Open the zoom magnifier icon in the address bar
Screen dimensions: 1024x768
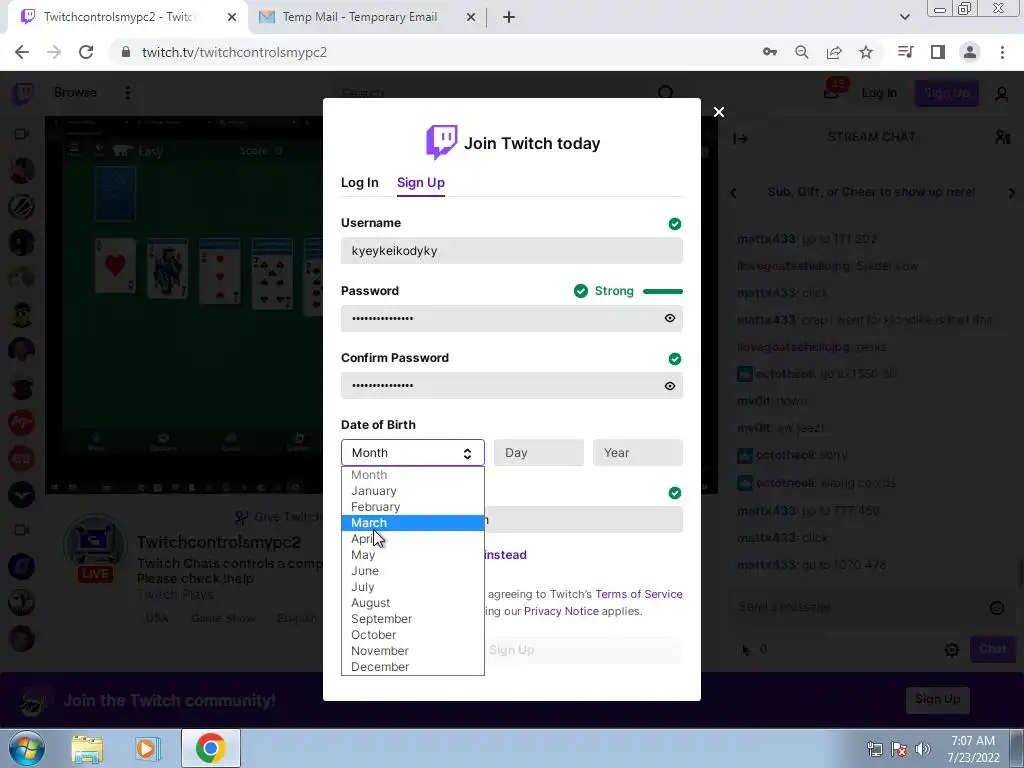tap(802, 52)
